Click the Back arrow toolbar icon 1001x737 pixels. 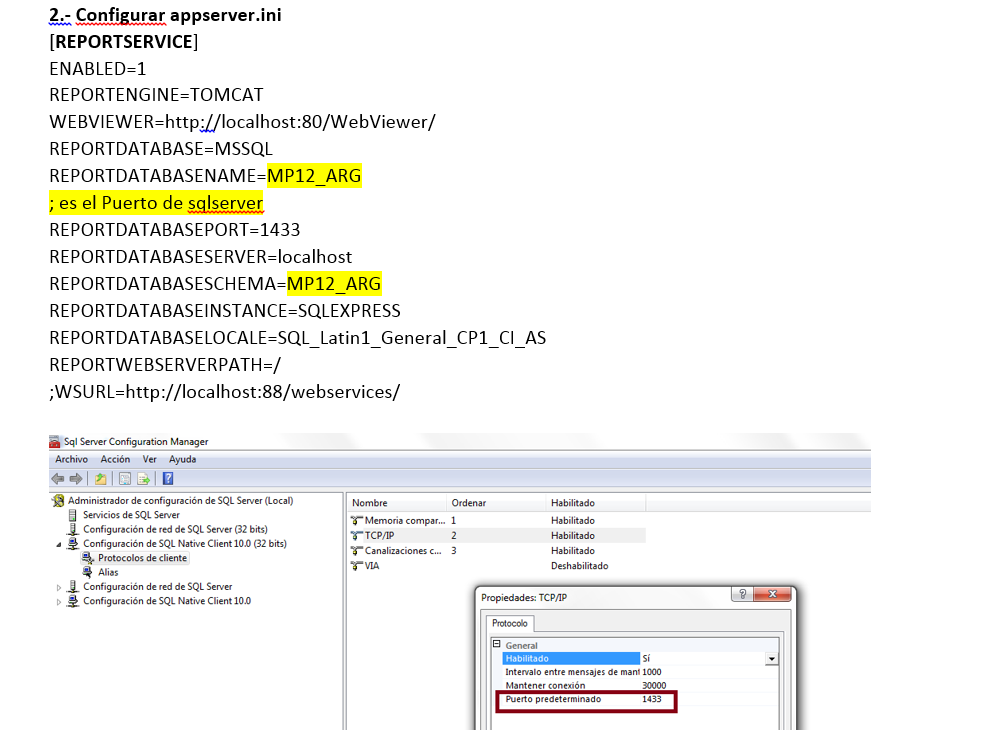coord(57,478)
